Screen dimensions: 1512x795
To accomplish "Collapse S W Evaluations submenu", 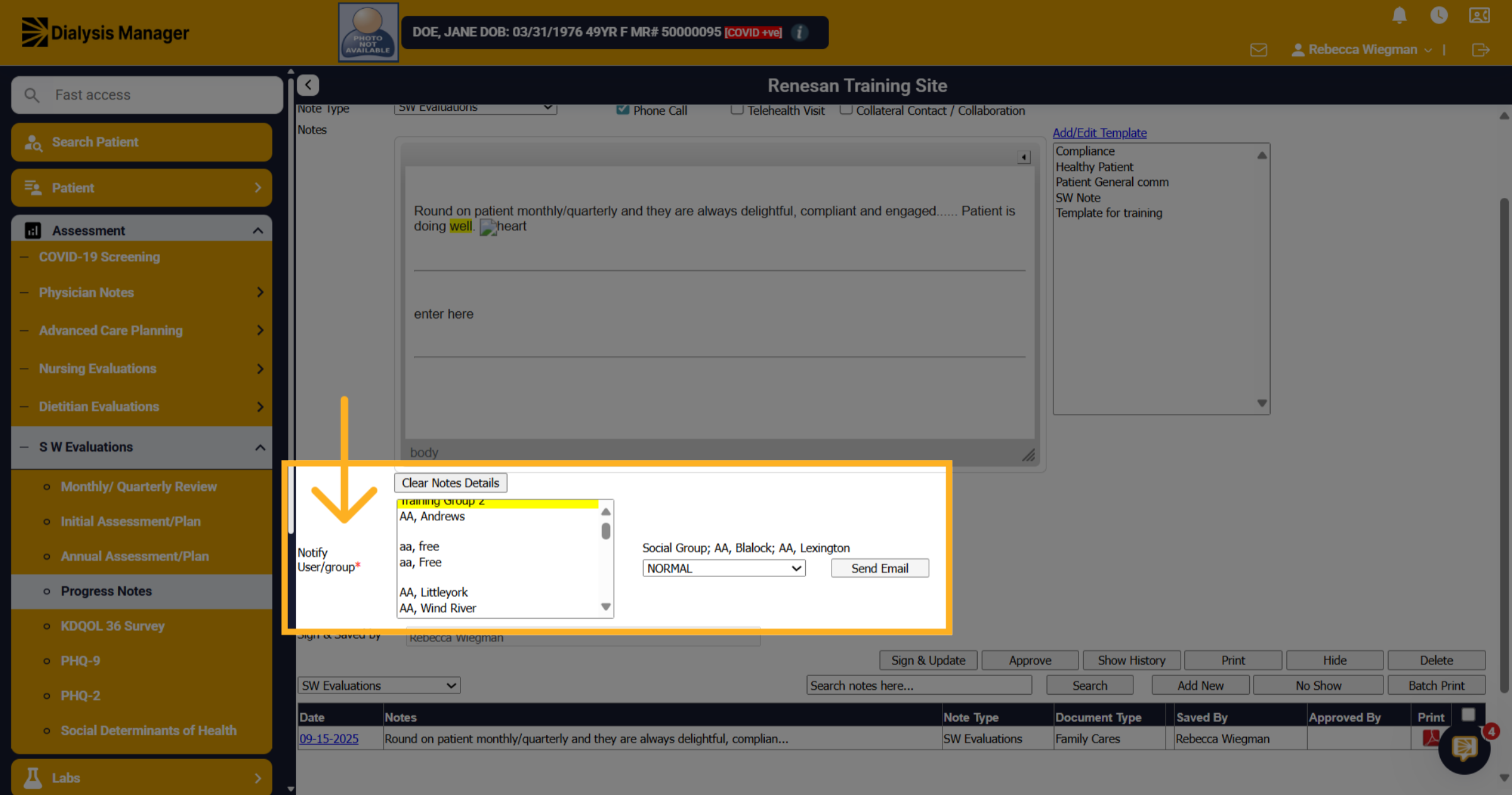I will click(x=260, y=447).
